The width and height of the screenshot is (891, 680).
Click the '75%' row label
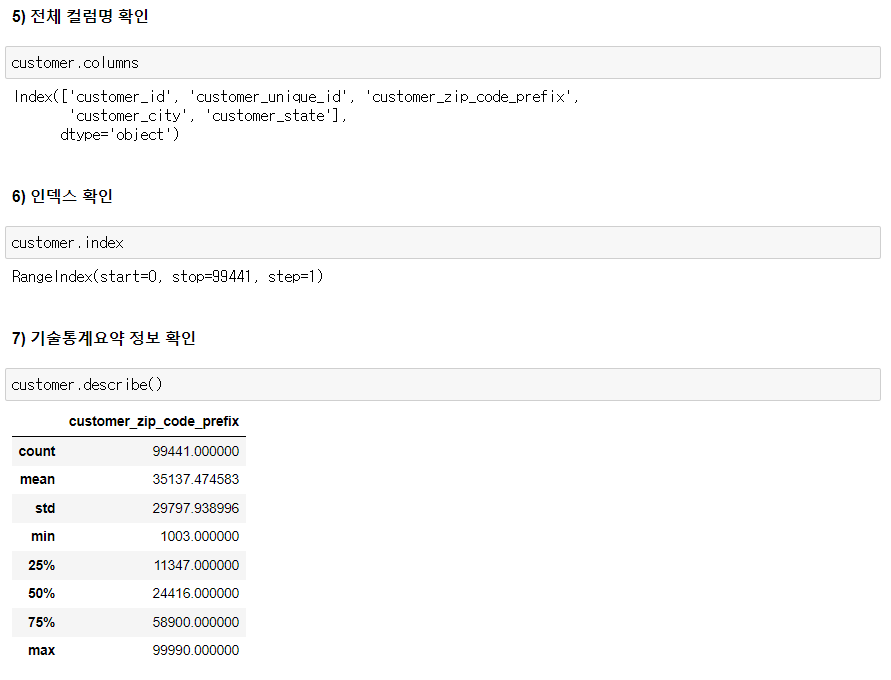tap(41, 622)
